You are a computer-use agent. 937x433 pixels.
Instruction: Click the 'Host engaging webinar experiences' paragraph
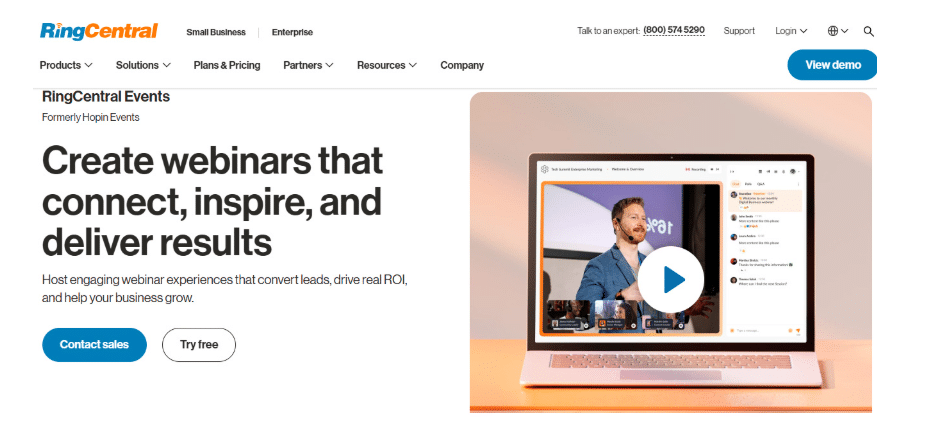coord(225,288)
